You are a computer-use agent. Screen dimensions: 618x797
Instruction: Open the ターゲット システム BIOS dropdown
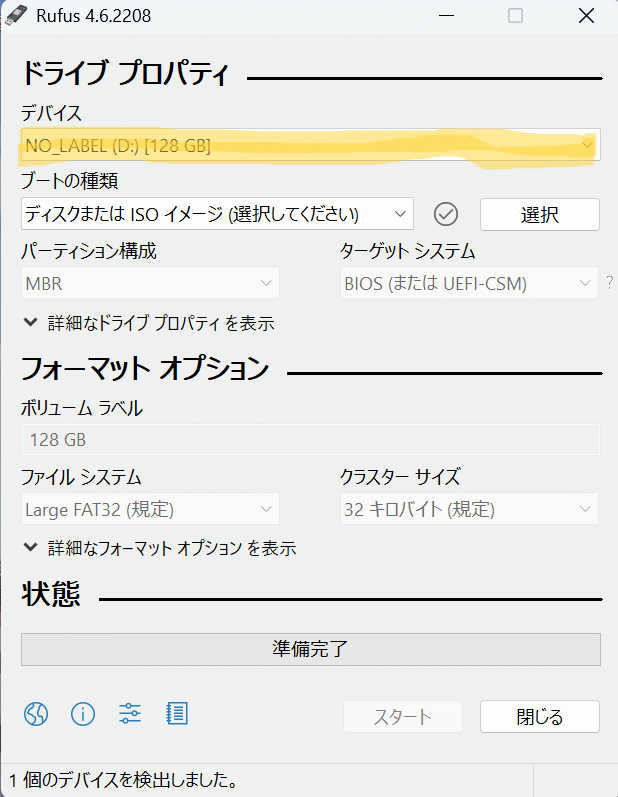[x=469, y=283]
